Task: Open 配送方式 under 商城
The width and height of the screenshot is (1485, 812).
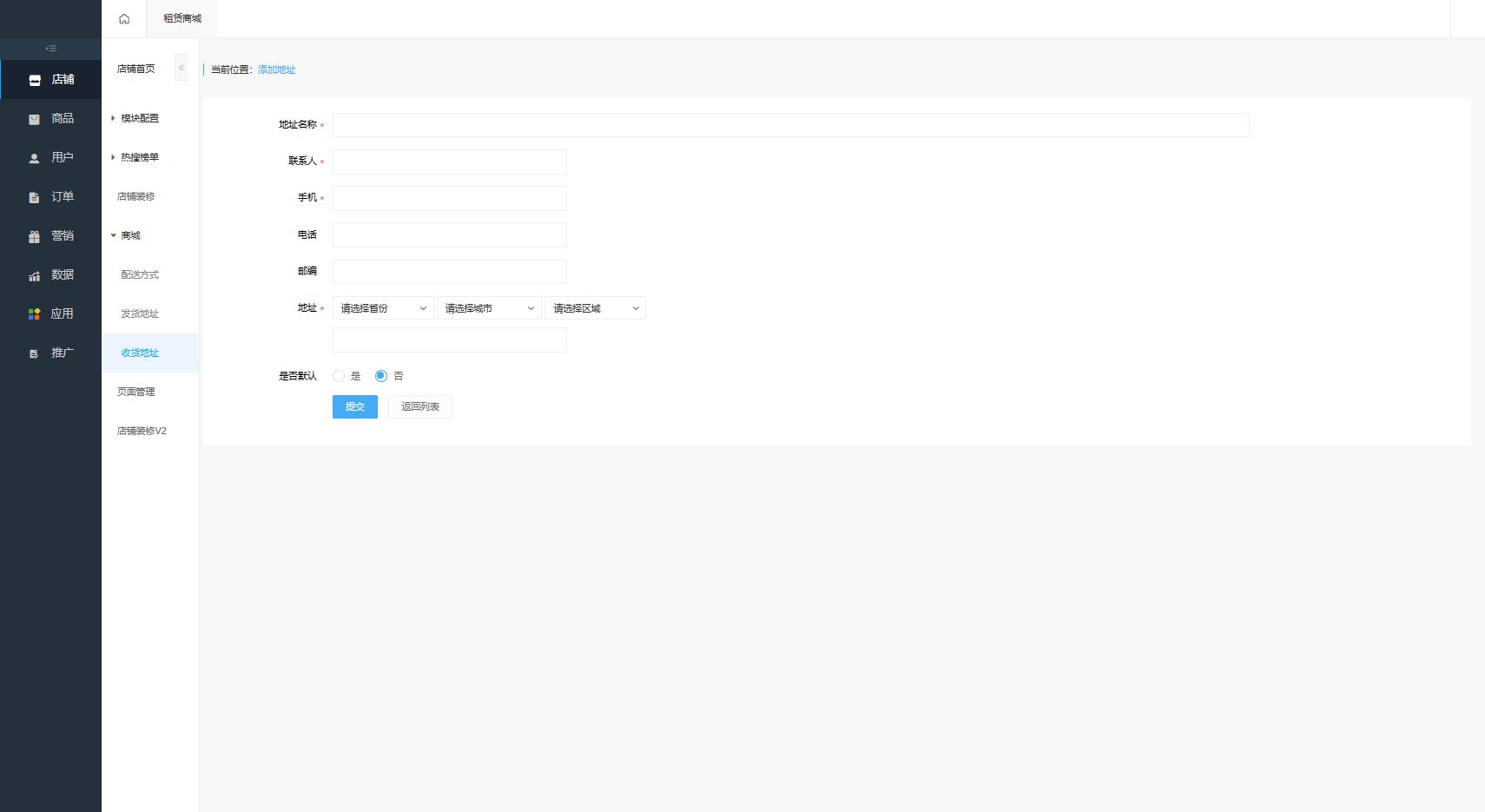Action: [x=140, y=274]
